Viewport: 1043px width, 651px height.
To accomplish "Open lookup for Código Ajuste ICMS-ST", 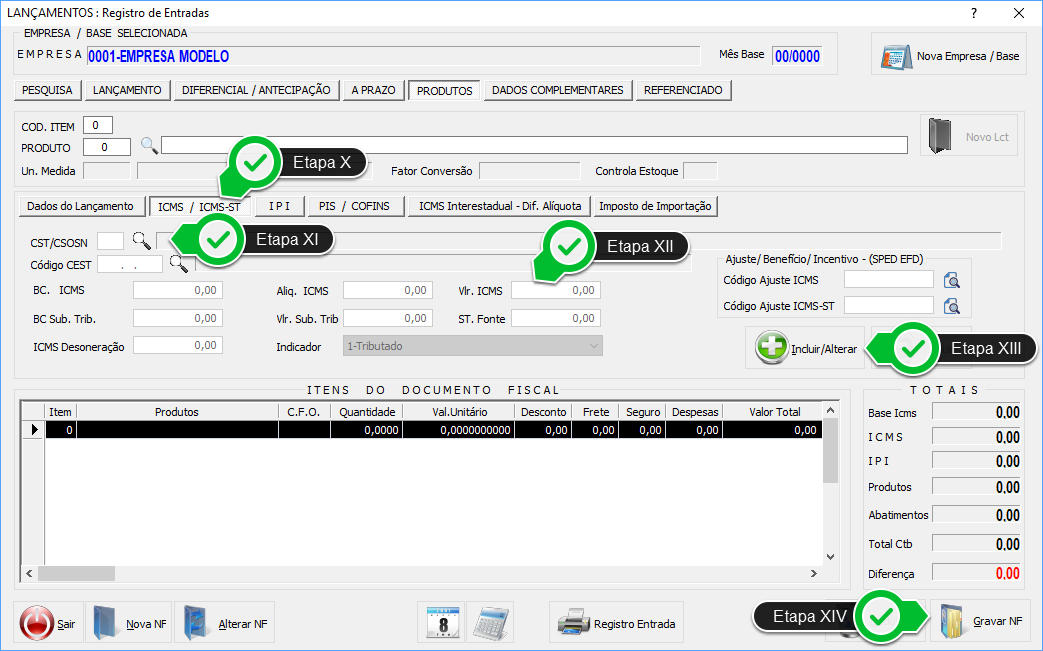I will [952, 305].
